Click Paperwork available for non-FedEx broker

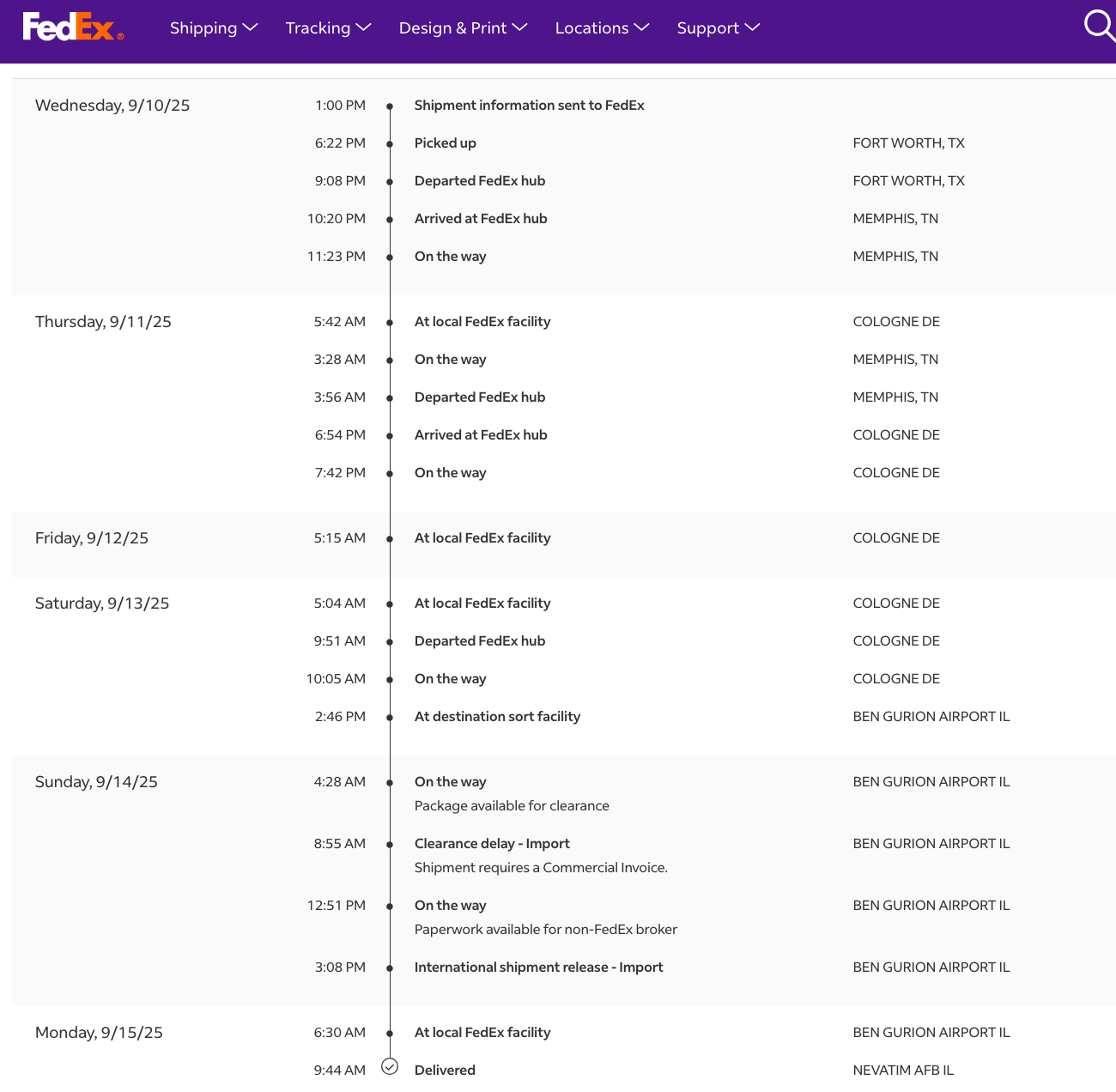(545, 930)
